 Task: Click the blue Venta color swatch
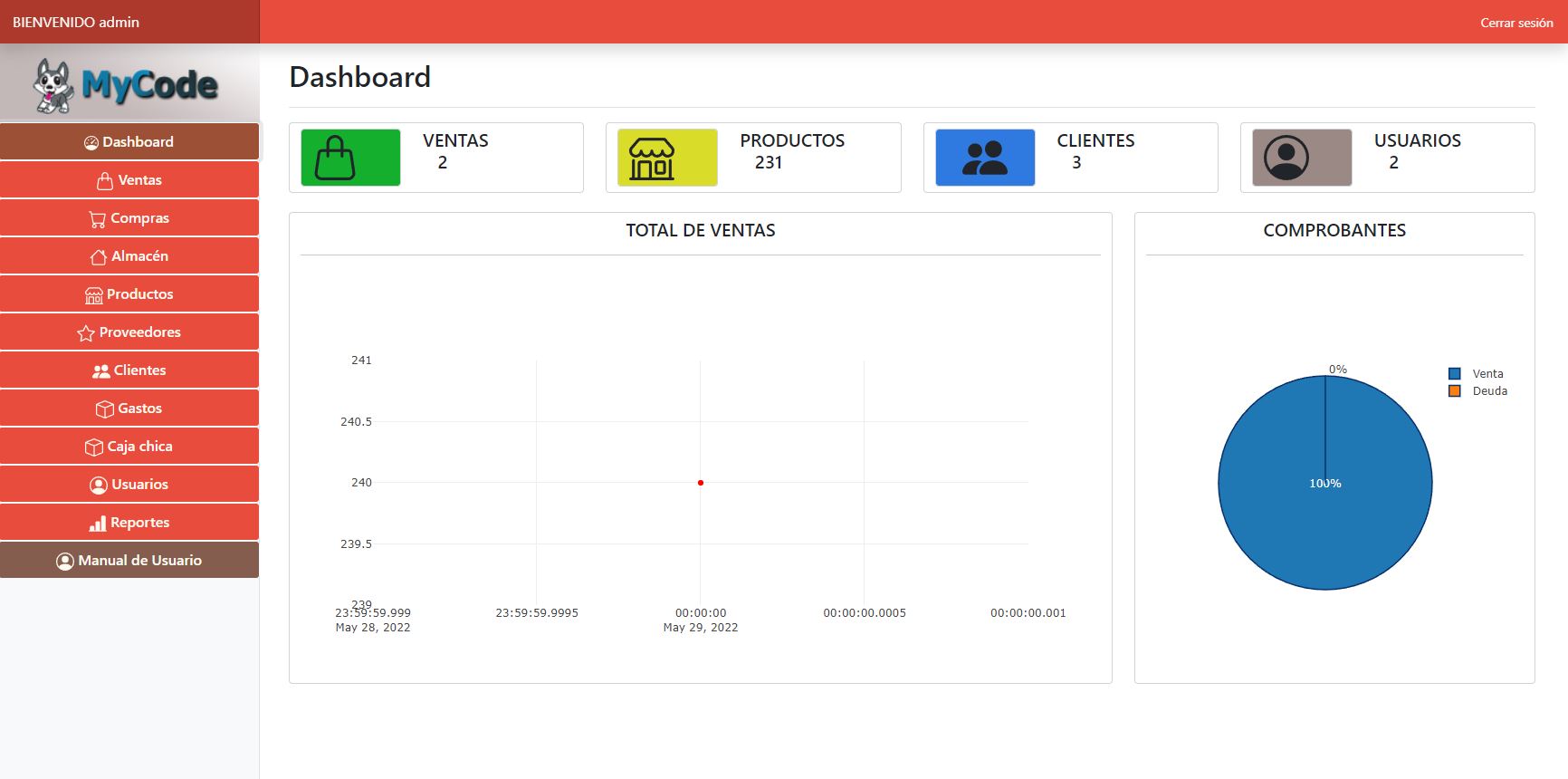point(1455,374)
